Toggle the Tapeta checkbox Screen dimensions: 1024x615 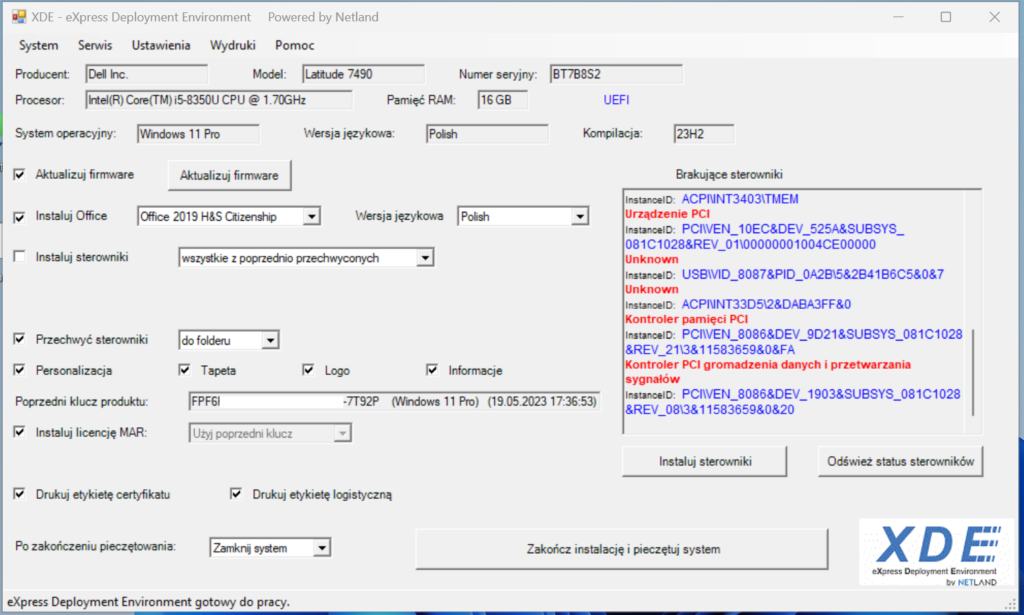coord(185,370)
